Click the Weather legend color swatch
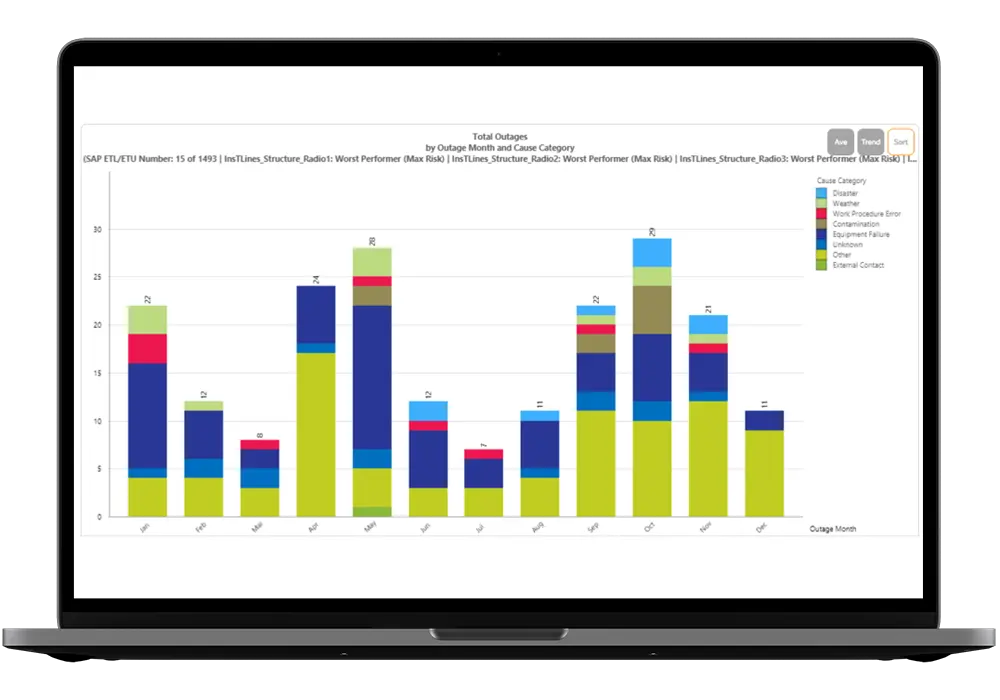The height and width of the screenshot is (700, 1000). pyautogui.click(x=822, y=203)
